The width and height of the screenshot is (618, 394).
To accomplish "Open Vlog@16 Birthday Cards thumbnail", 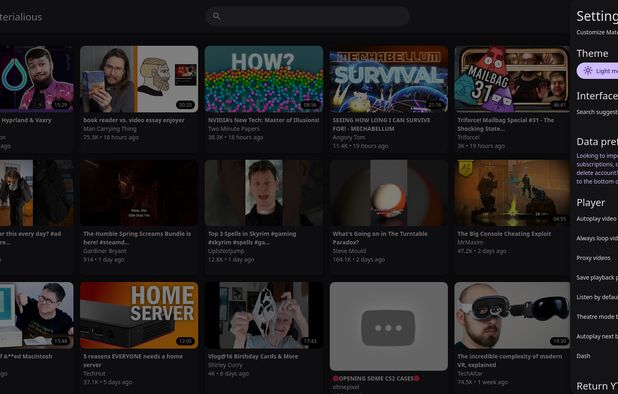I will tap(264, 315).
